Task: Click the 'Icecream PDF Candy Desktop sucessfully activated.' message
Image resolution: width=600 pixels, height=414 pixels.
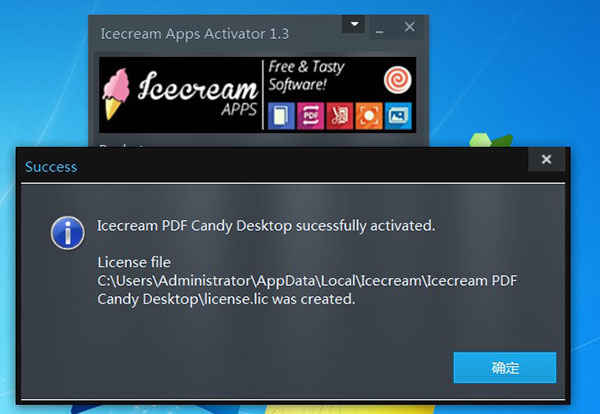Action: [x=266, y=226]
